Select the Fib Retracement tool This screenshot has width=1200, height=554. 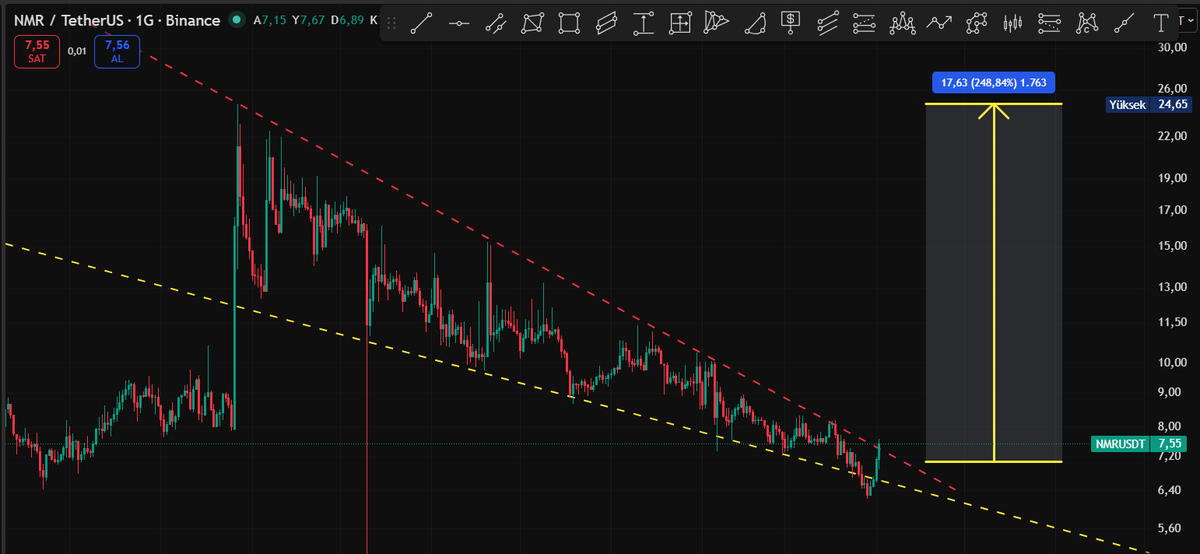point(864,22)
